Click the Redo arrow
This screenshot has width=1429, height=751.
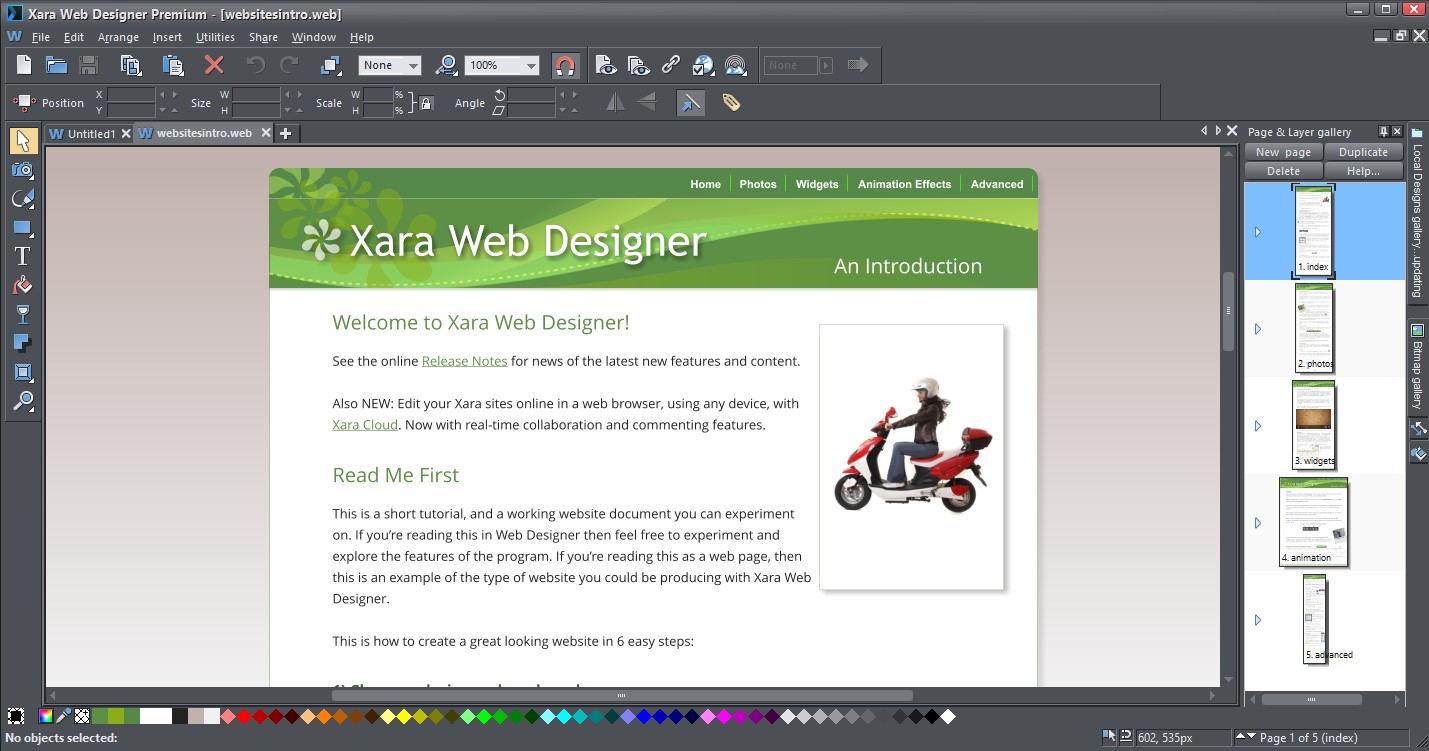point(290,65)
